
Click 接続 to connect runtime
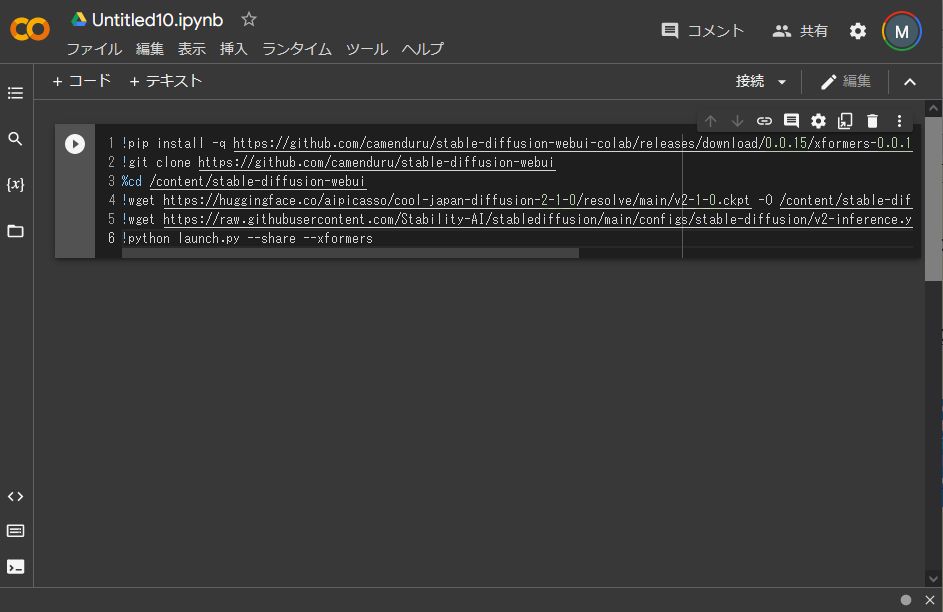pyautogui.click(x=750, y=81)
